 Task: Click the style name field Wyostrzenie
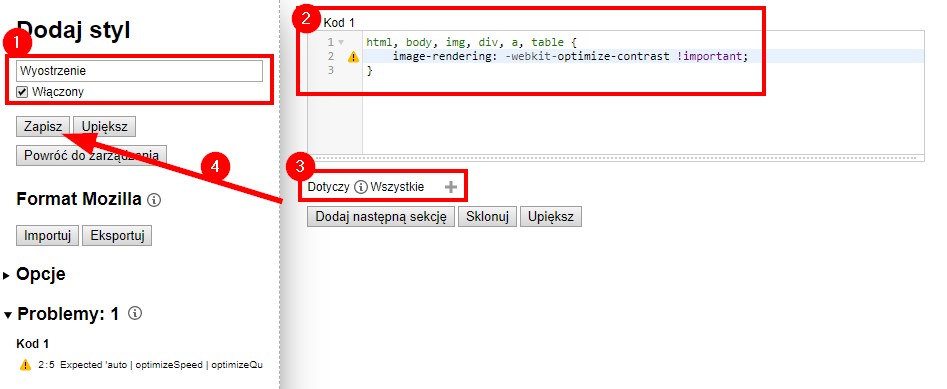pyautogui.click(x=140, y=71)
